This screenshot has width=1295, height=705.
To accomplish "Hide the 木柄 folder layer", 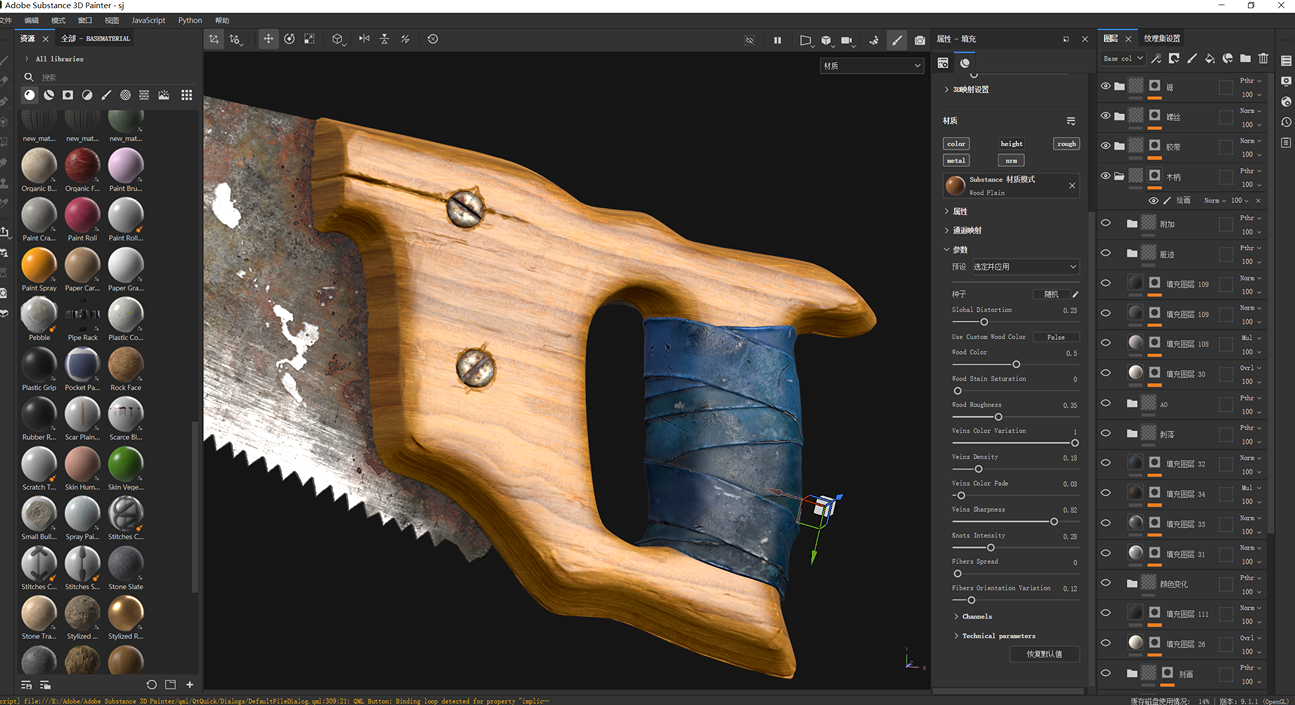I will pos(1105,176).
